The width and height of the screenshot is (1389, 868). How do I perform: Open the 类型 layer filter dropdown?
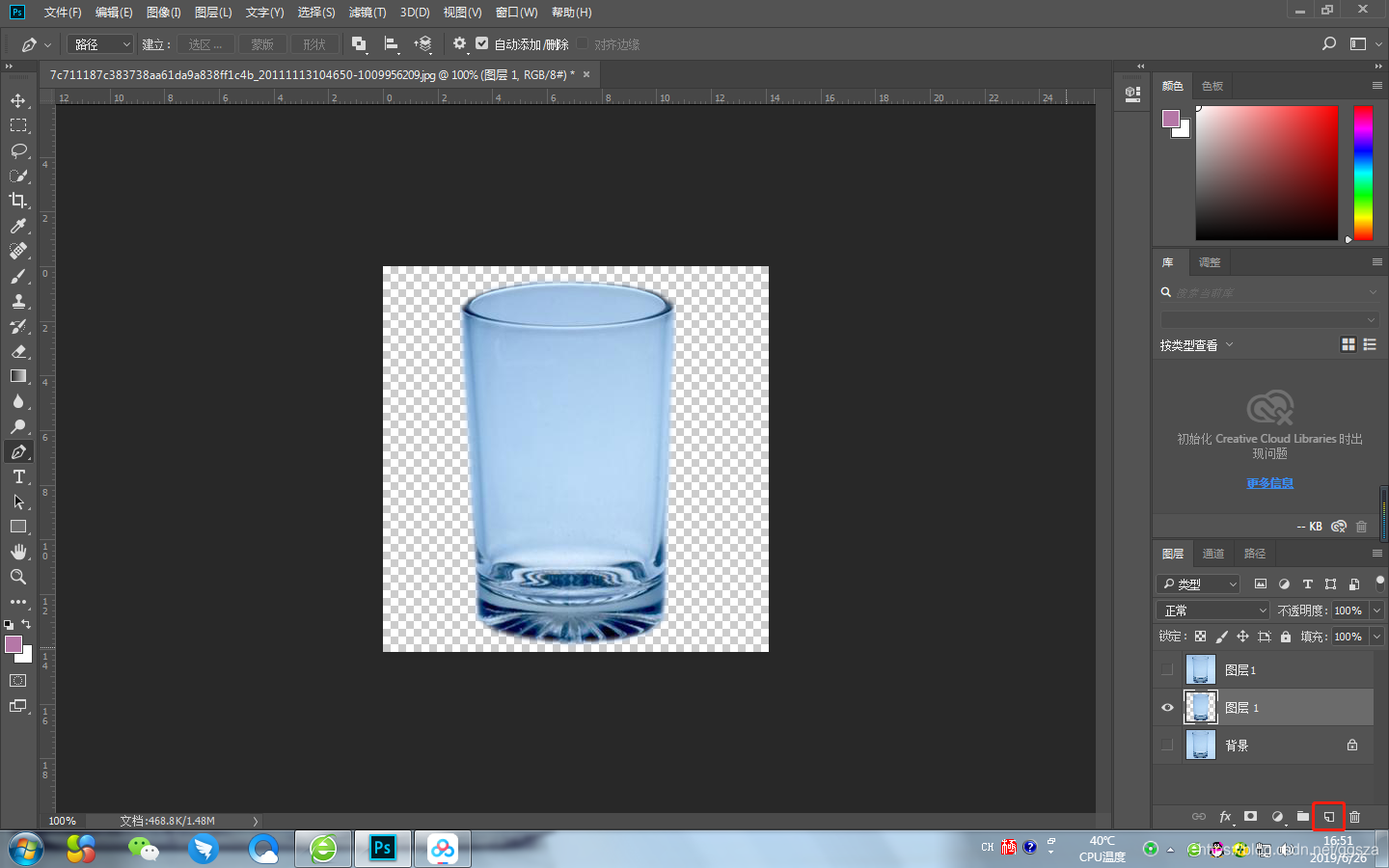click(x=1198, y=583)
